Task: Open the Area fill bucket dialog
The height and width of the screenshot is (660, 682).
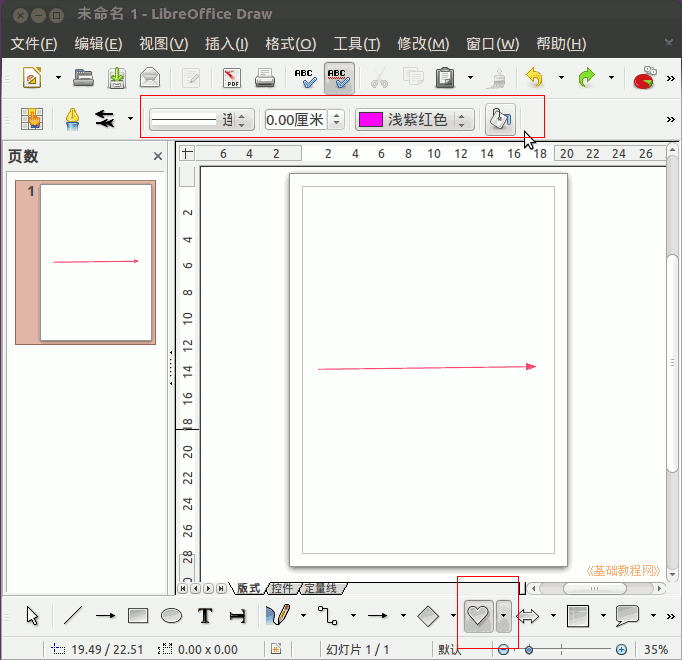Action: 499,120
